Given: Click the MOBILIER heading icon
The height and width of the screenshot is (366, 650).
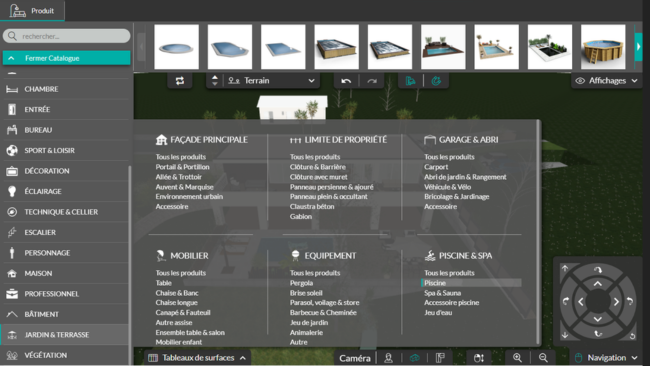Looking at the screenshot, I should click(161, 255).
